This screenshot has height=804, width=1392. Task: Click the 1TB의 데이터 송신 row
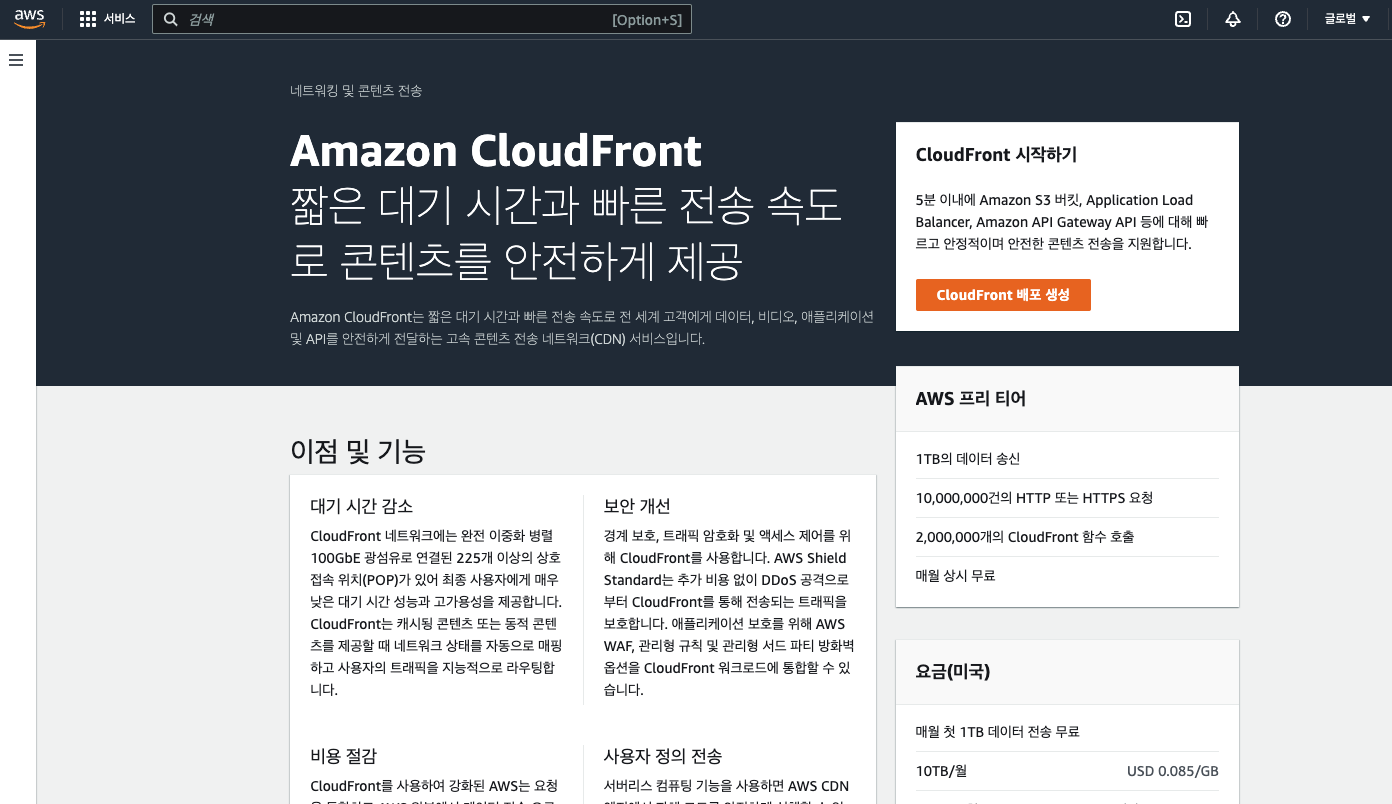click(x=1067, y=459)
